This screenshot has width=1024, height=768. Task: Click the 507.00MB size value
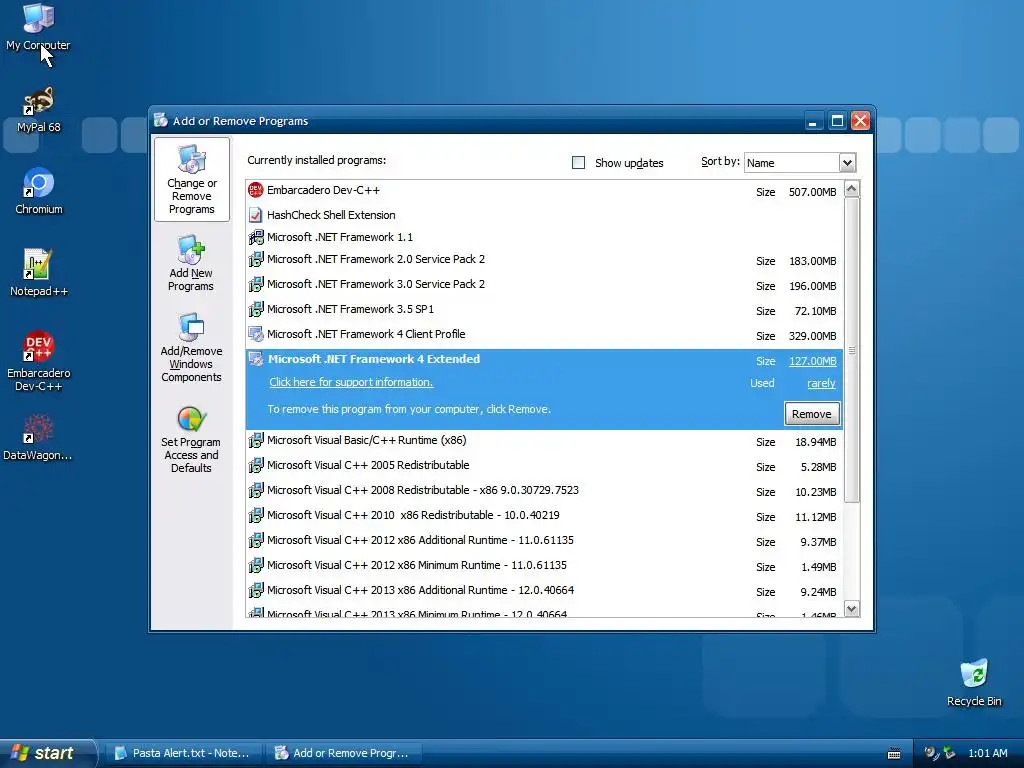coord(812,192)
